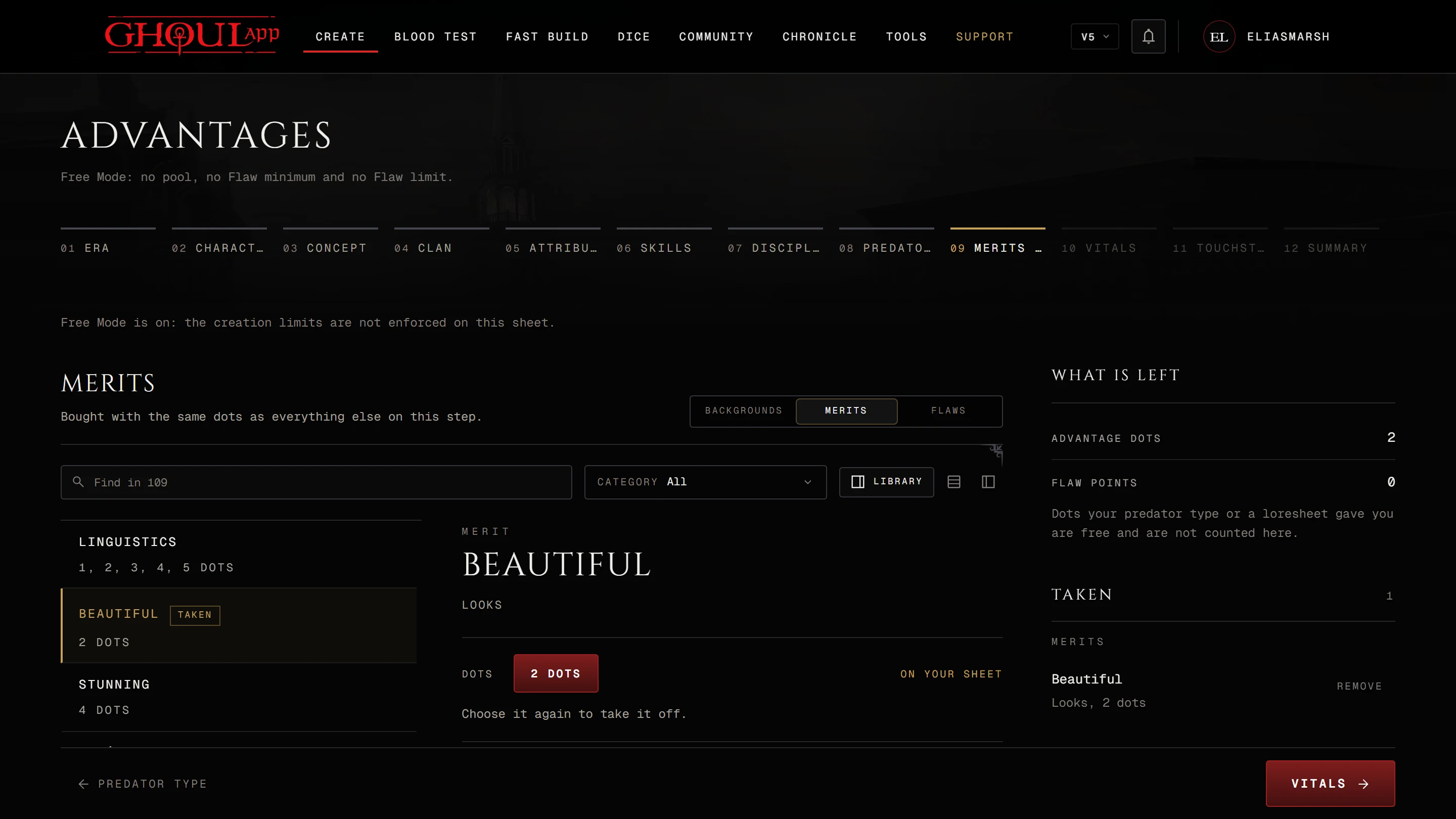This screenshot has width=1456, height=819.
Task: Click the notification bell icon
Action: (x=1148, y=37)
